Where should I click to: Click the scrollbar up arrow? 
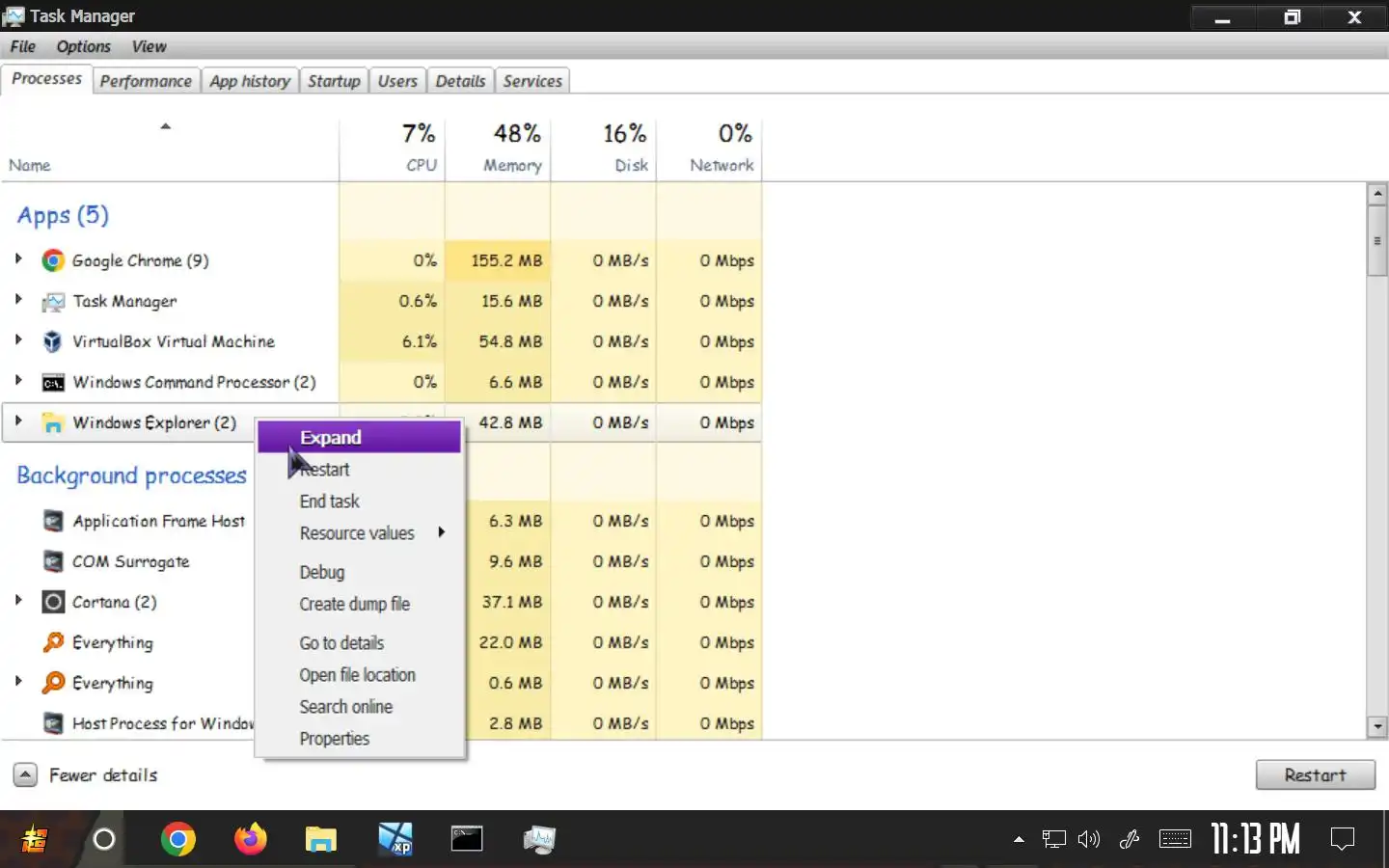pos(1377,194)
